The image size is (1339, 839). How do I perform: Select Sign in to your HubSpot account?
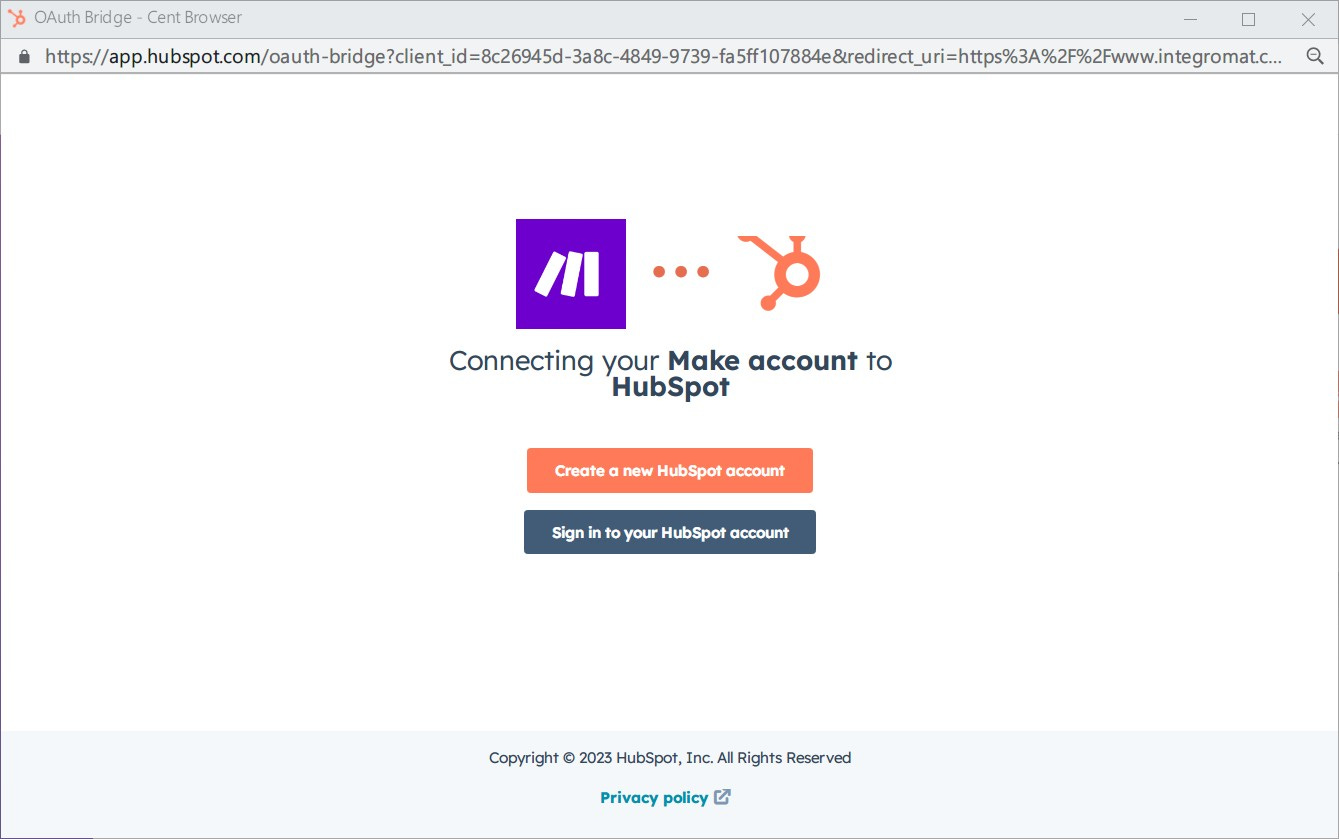pos(670,532)
